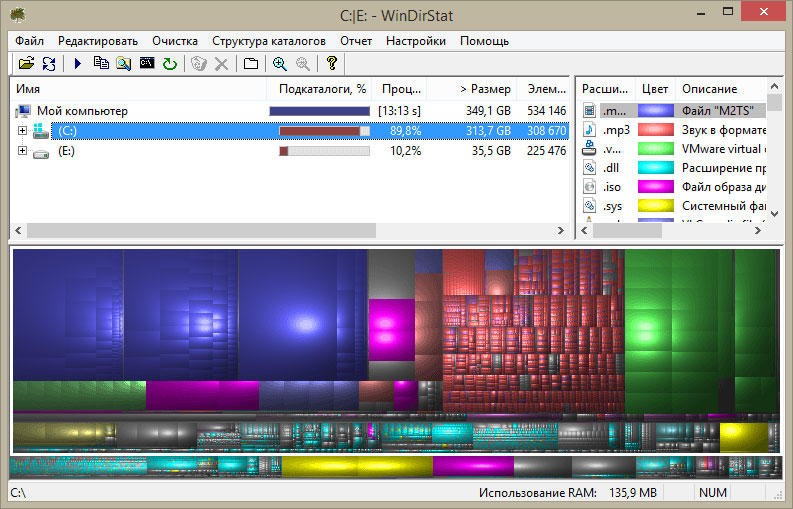Click the C: drive icon in tree
Image resolution: width=793 pixels, height=509 pixels.
point(41,131)
